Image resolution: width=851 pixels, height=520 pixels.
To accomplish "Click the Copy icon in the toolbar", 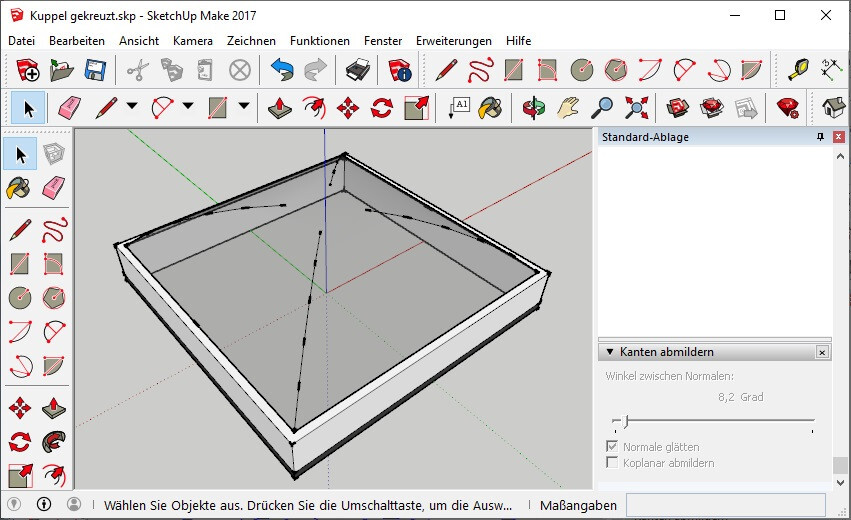I will point(172,70).
